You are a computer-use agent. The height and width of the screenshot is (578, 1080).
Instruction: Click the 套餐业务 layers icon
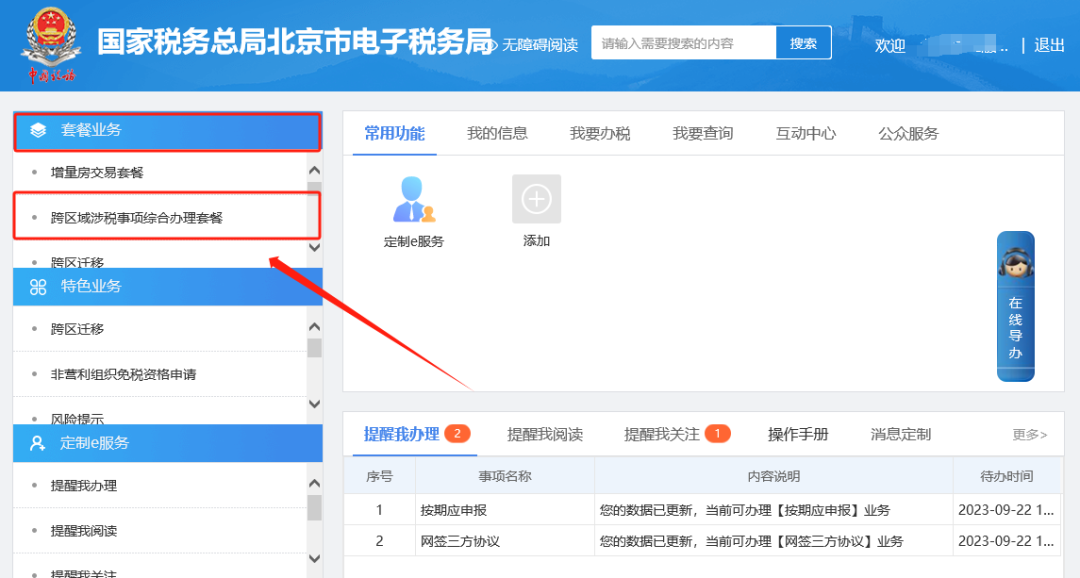[x=38, y=130]
